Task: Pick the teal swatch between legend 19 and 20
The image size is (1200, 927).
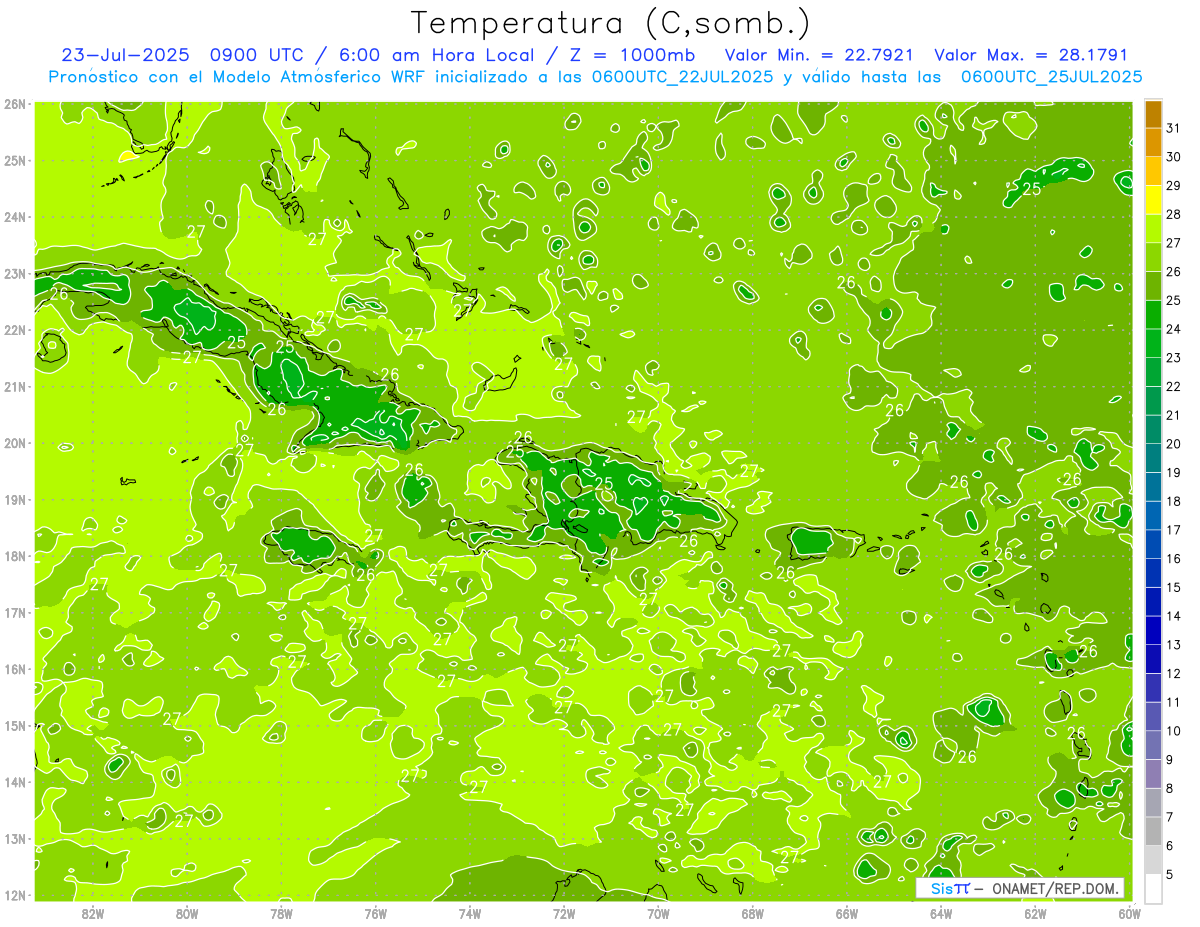Action: [x=1153, y=459]
